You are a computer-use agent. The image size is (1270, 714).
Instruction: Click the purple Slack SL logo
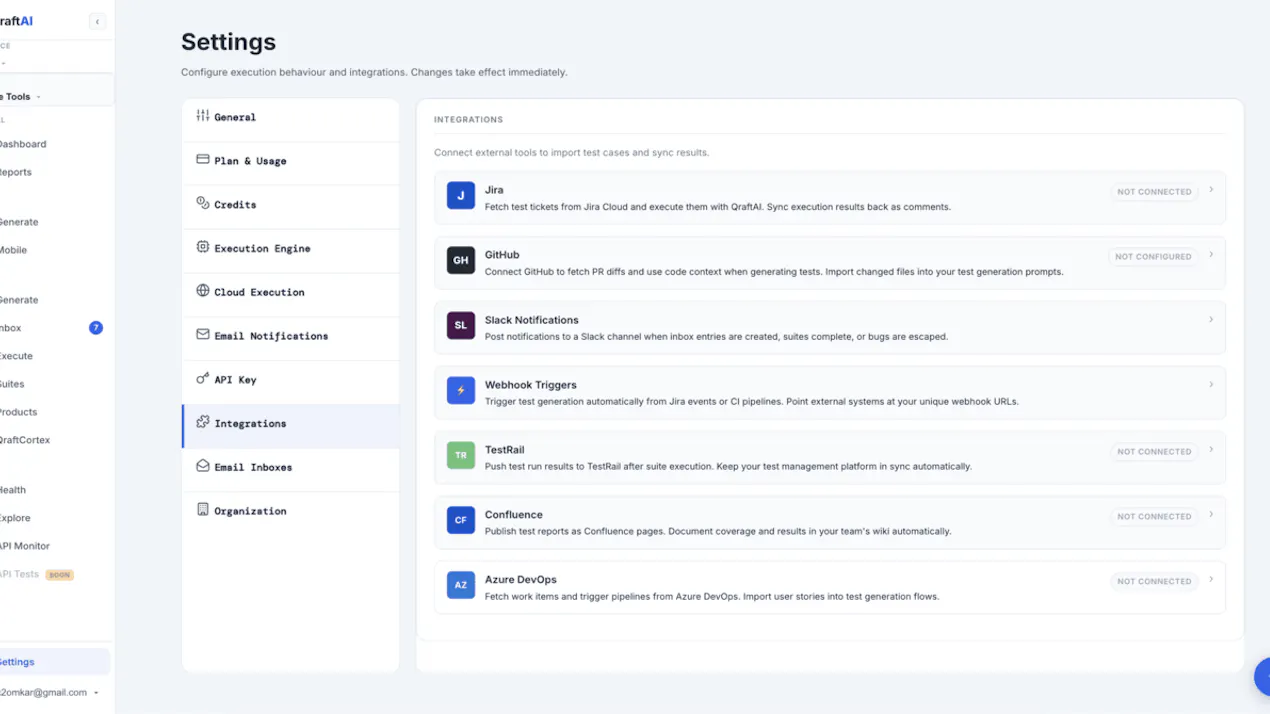pos(461,325)
